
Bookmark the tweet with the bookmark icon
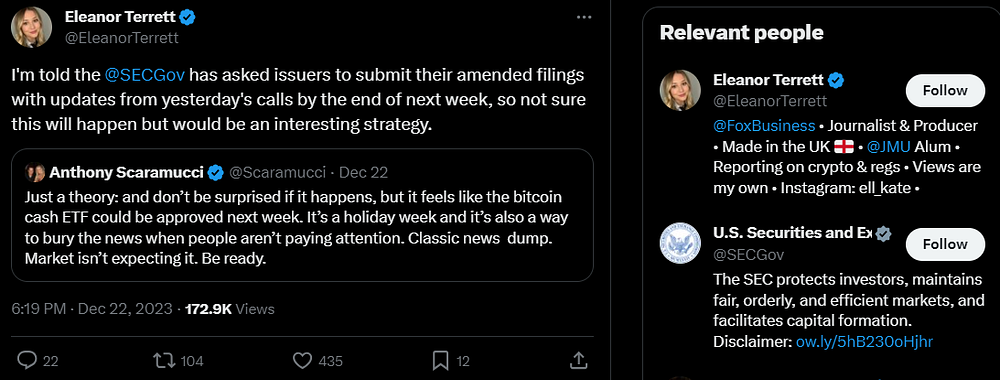[441, 361]
